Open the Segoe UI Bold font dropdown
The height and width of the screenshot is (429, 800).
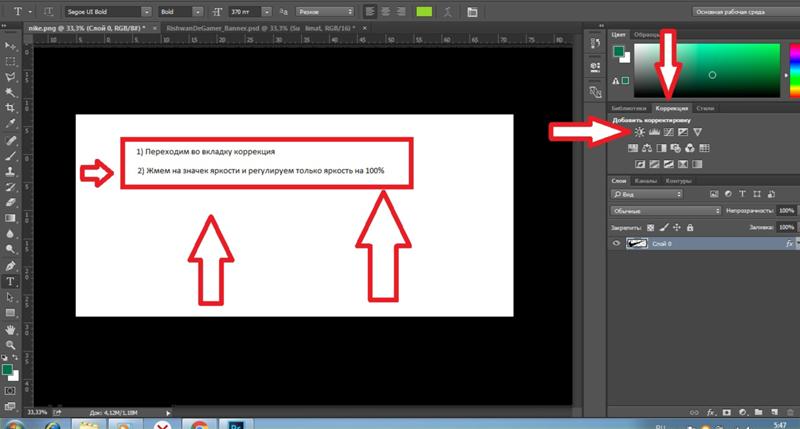103,11
